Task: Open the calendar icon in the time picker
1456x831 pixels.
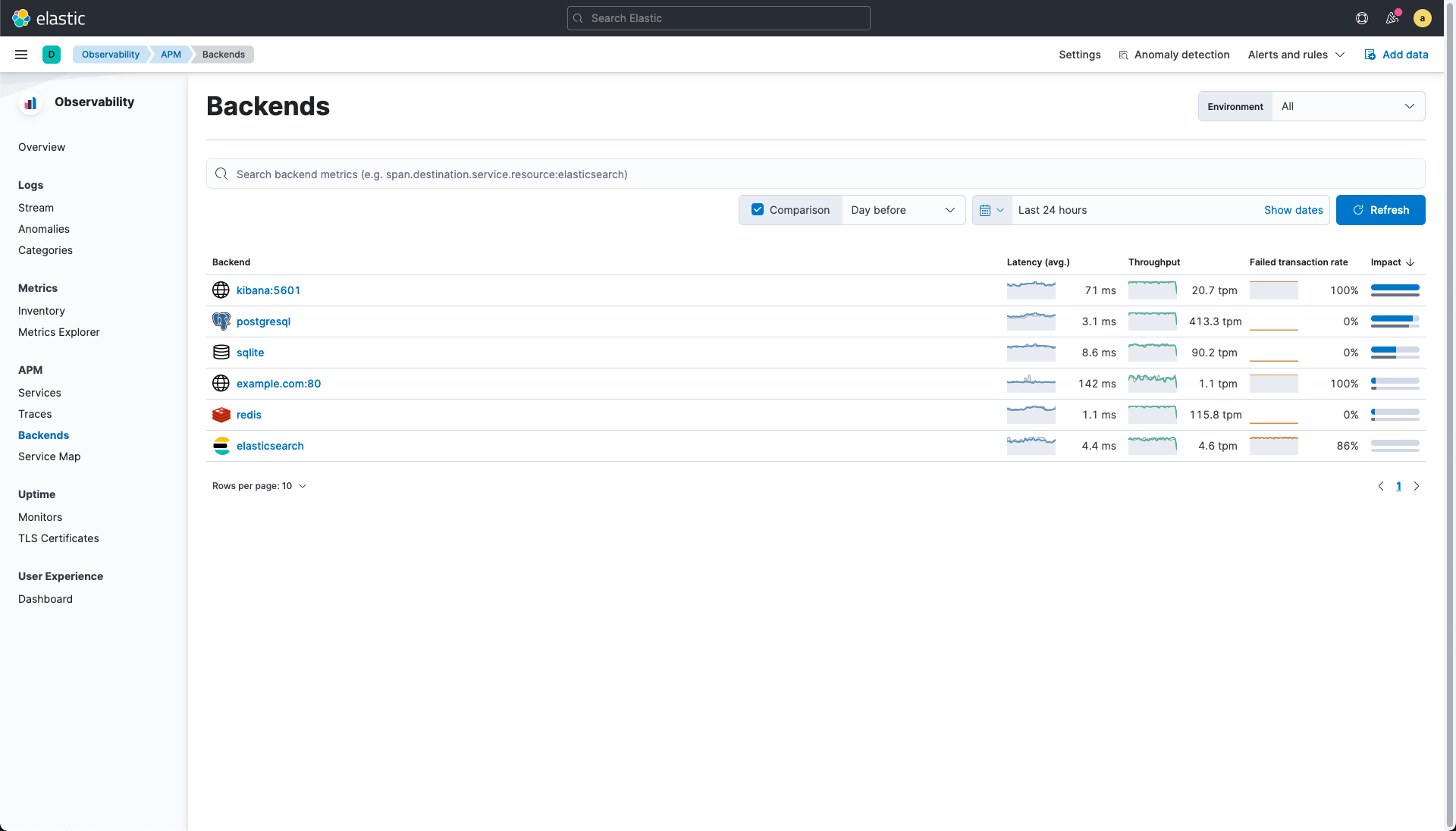Action: (987, 210)
